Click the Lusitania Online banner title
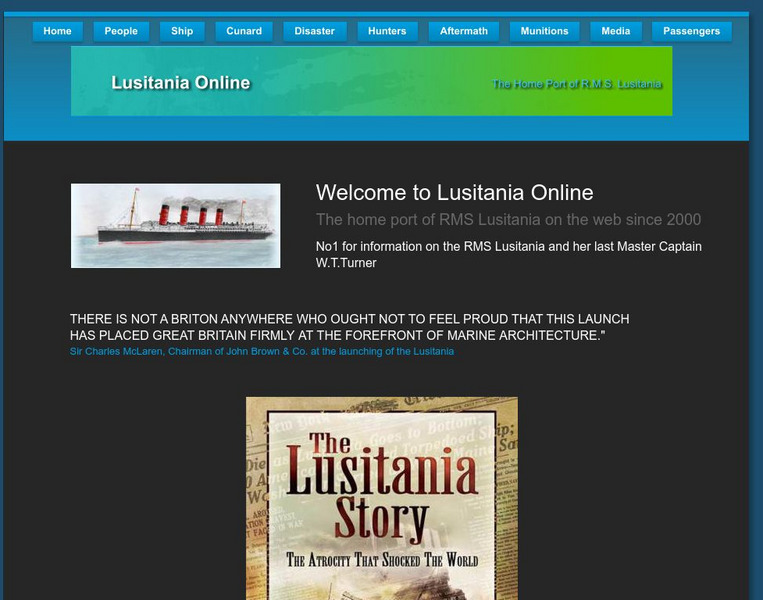 coord(181,83)
